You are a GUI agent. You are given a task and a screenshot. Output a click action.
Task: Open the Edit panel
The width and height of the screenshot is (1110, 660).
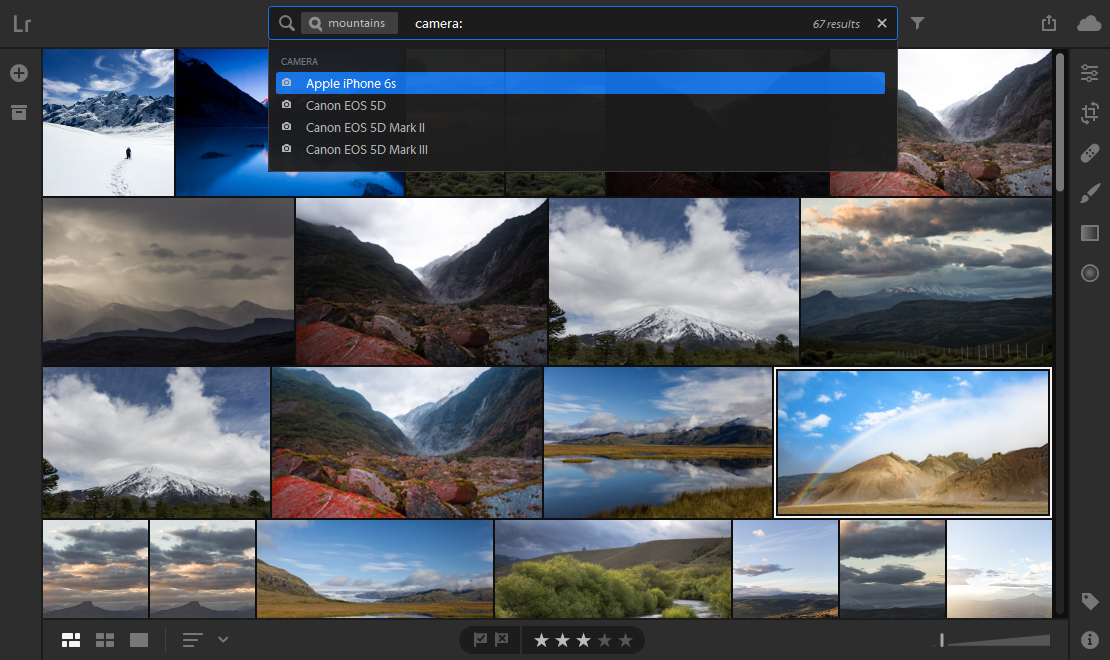(x=1090, y=72)
